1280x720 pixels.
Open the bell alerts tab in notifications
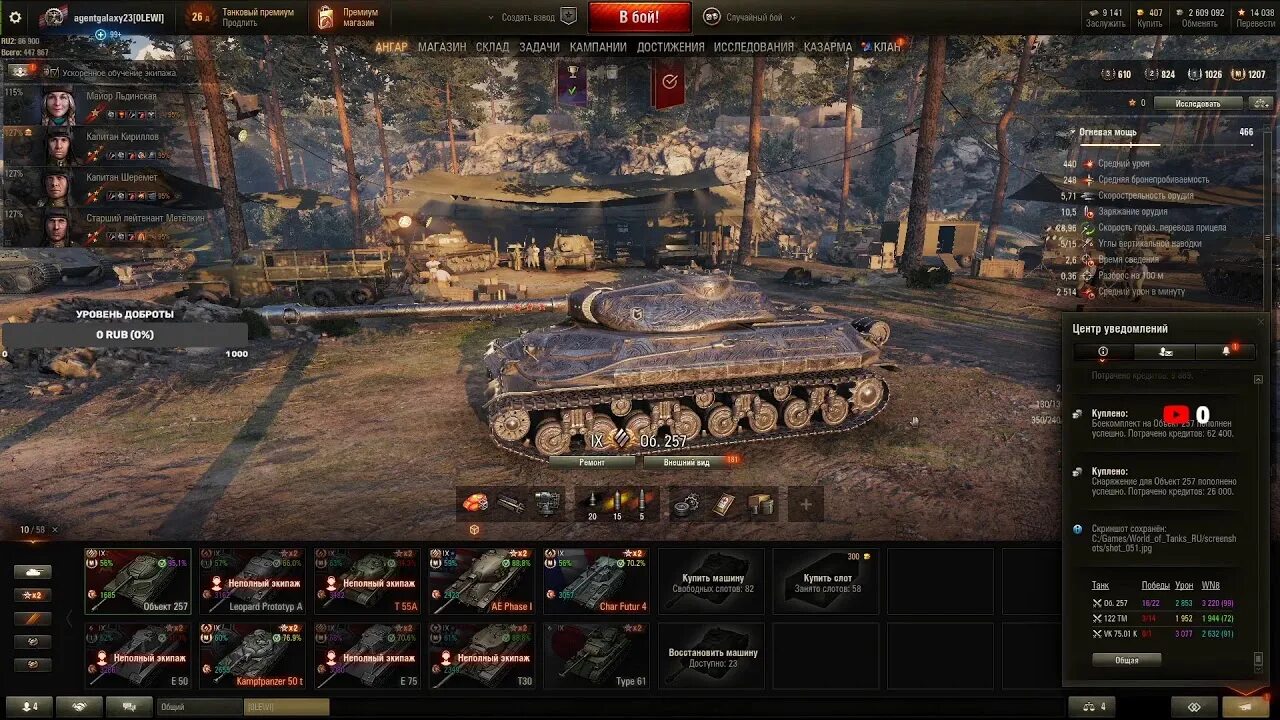(1226, 351)
